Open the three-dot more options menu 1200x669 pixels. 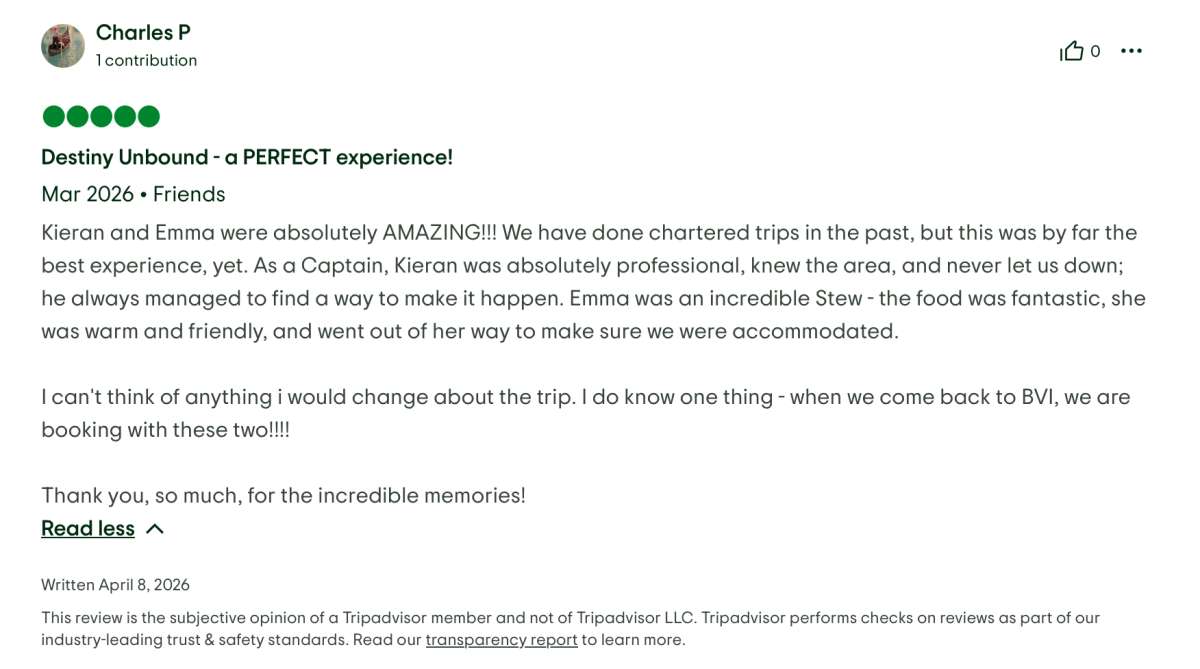click(1131, 51)
